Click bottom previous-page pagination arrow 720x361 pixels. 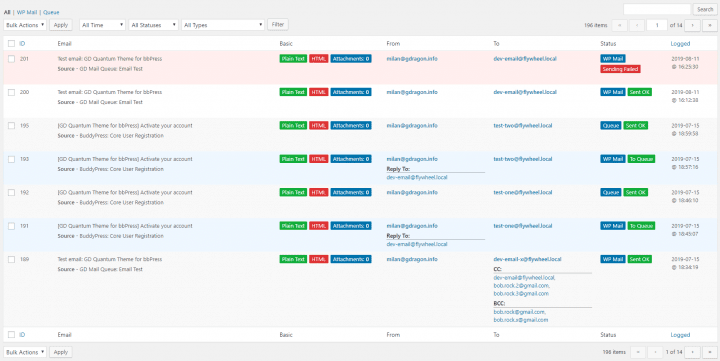(655, 352)
